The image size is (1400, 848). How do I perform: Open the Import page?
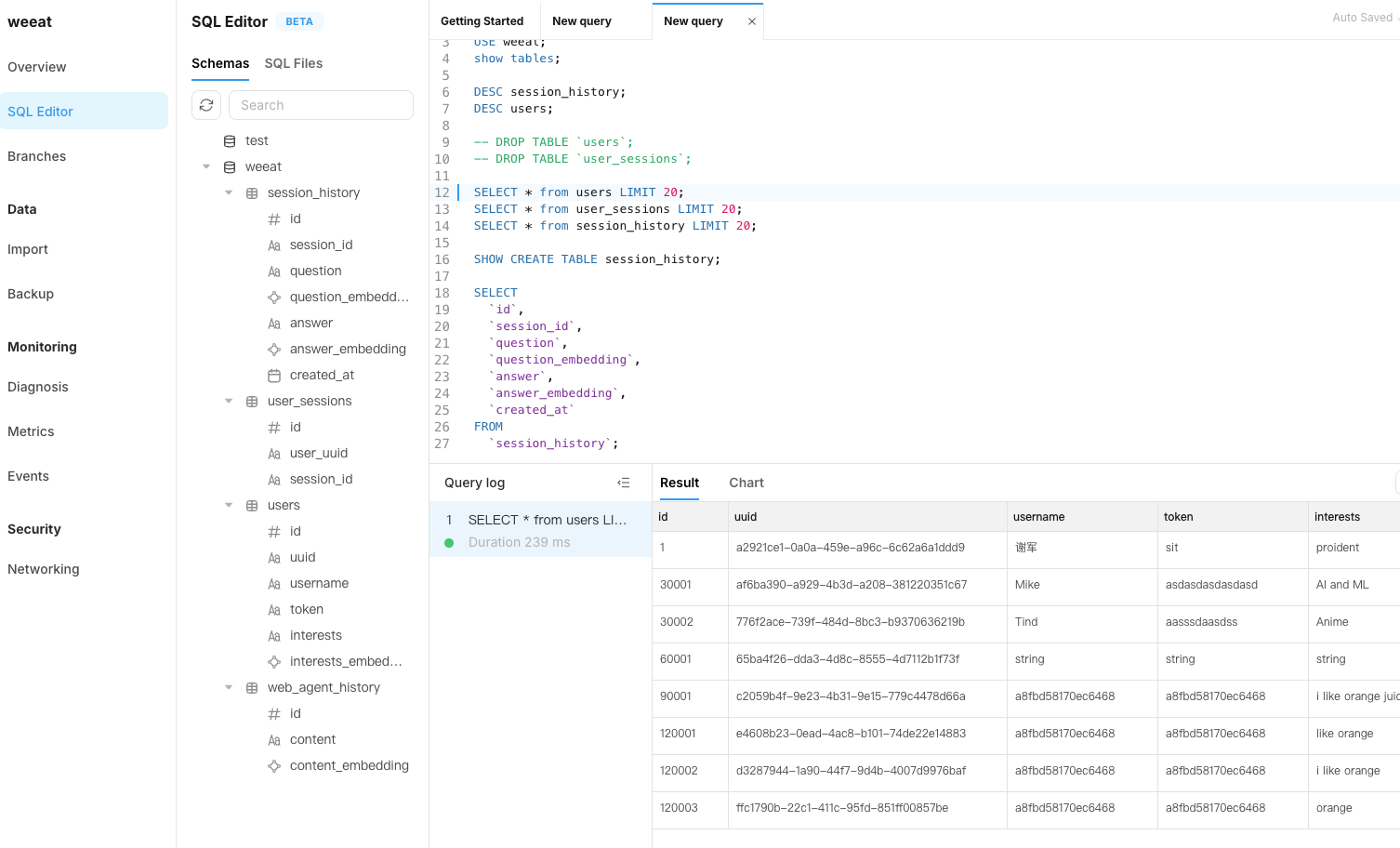point(28,249)
